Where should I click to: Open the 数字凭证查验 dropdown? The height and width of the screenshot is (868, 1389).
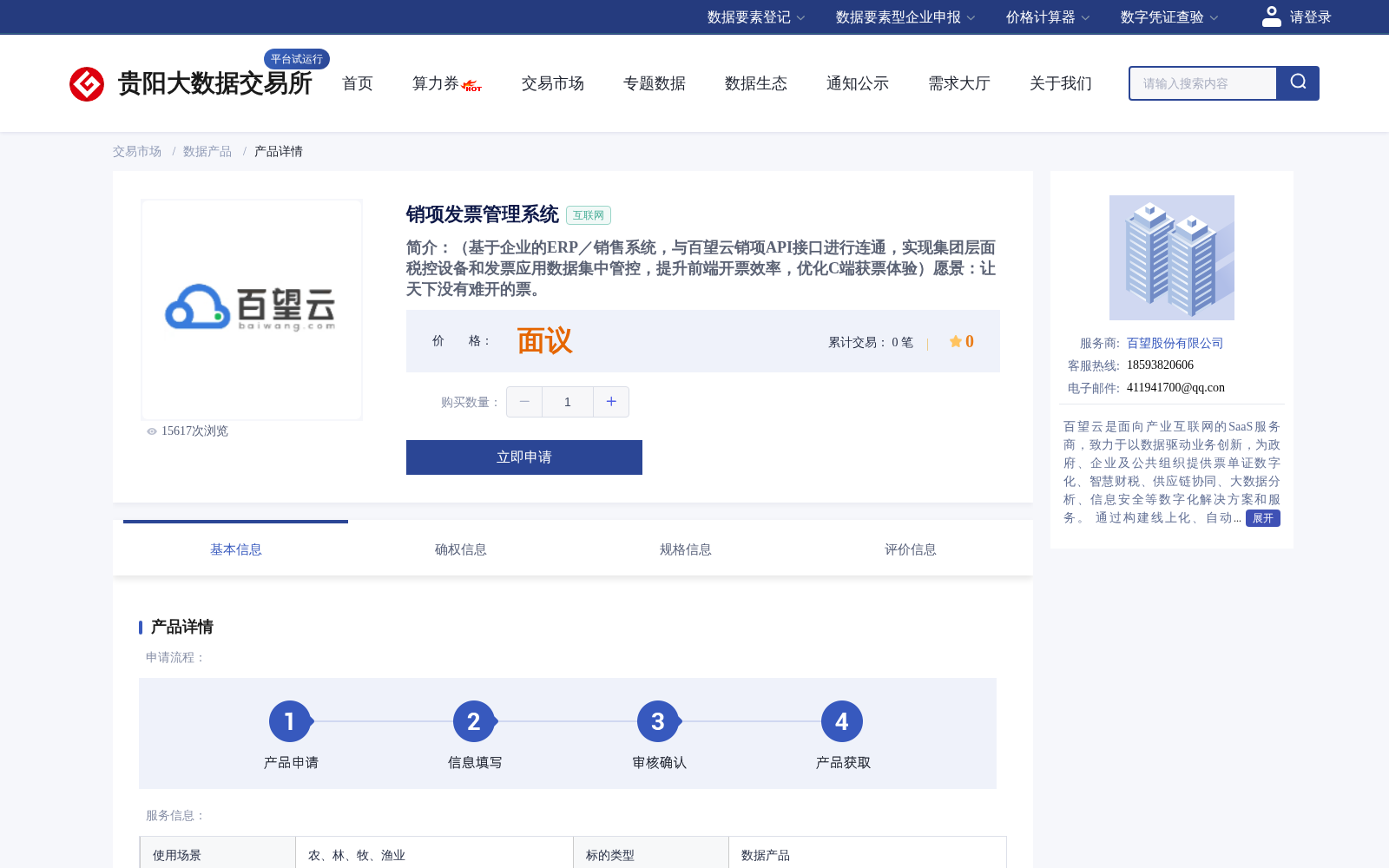(x=1169, y=17)
